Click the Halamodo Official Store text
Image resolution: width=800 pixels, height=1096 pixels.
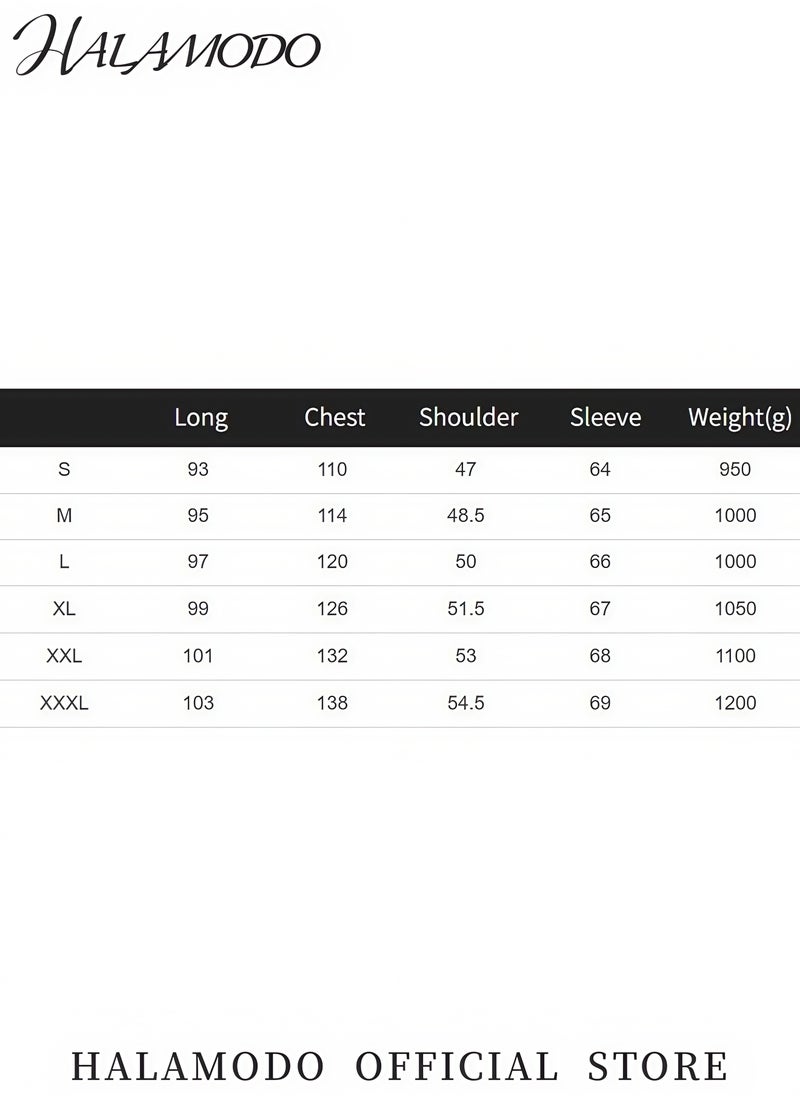400,1067
